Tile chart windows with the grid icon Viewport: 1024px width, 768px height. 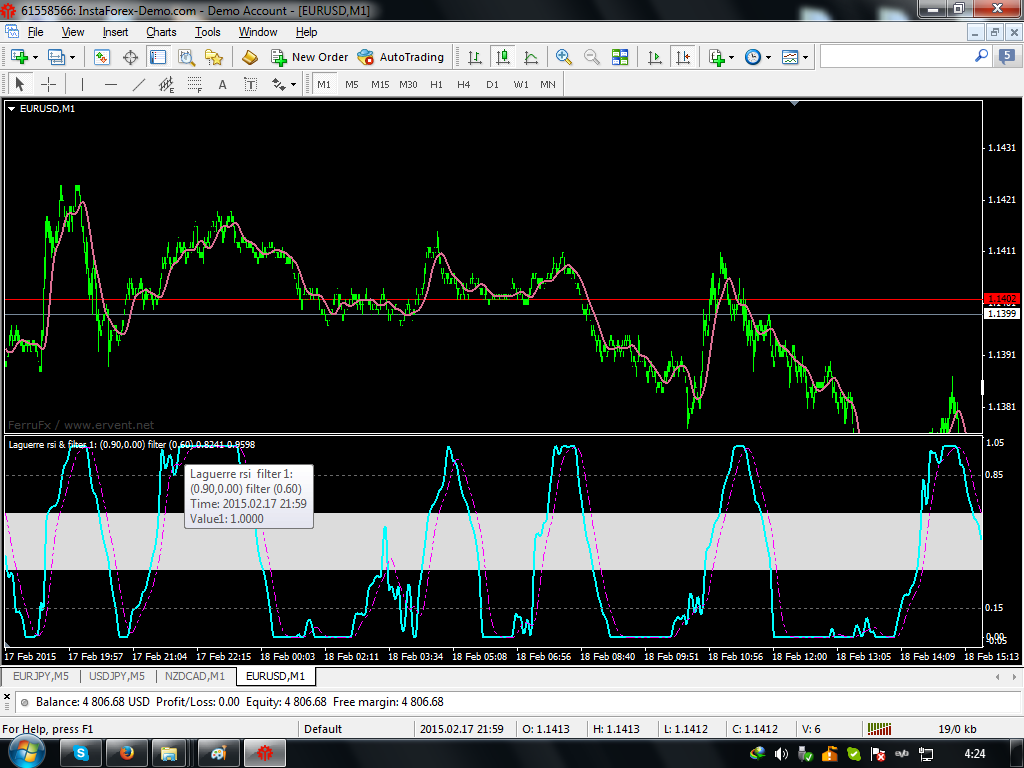pyautogui.click(x=620, y=57)
